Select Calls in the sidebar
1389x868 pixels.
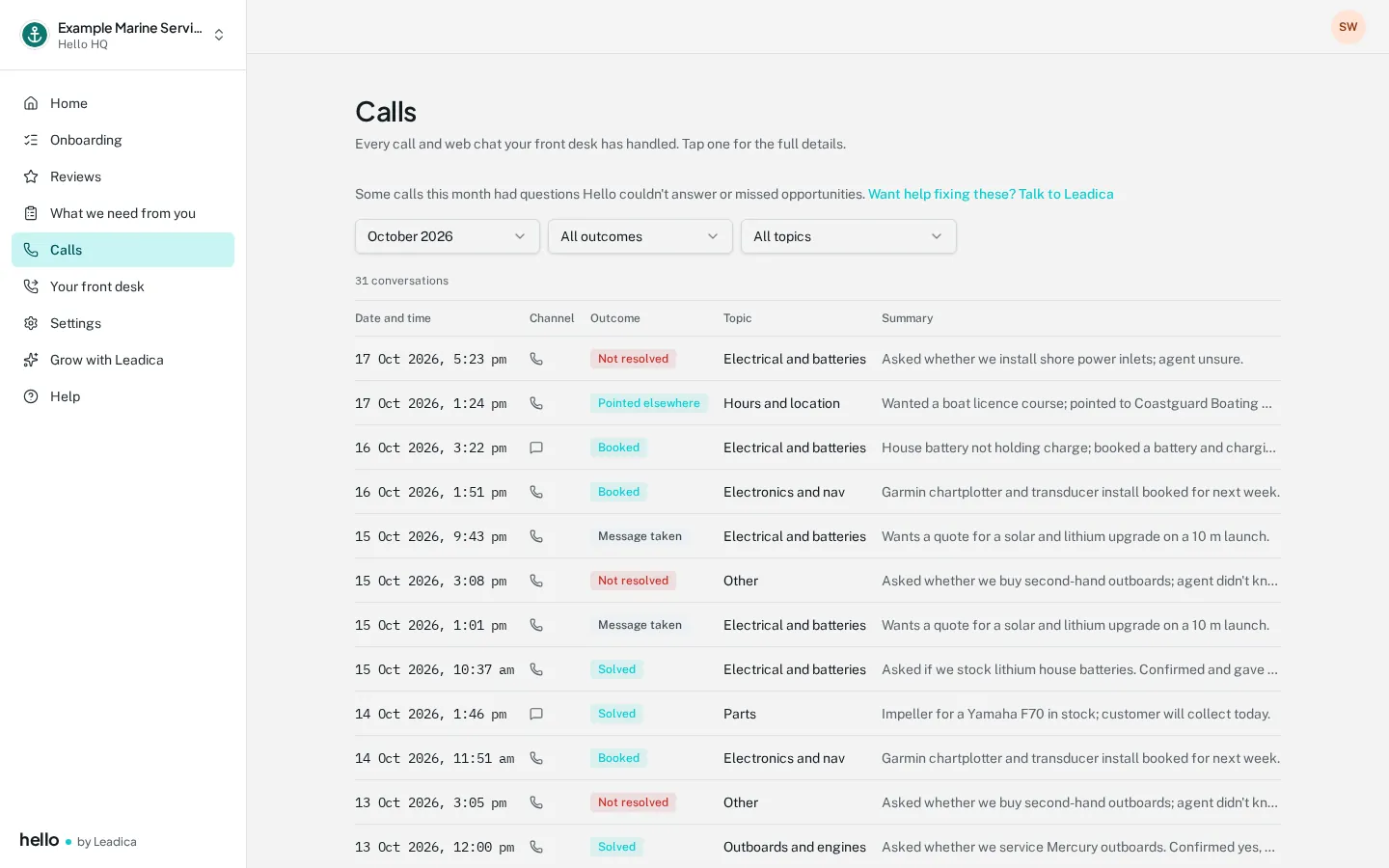pos(123,250)
